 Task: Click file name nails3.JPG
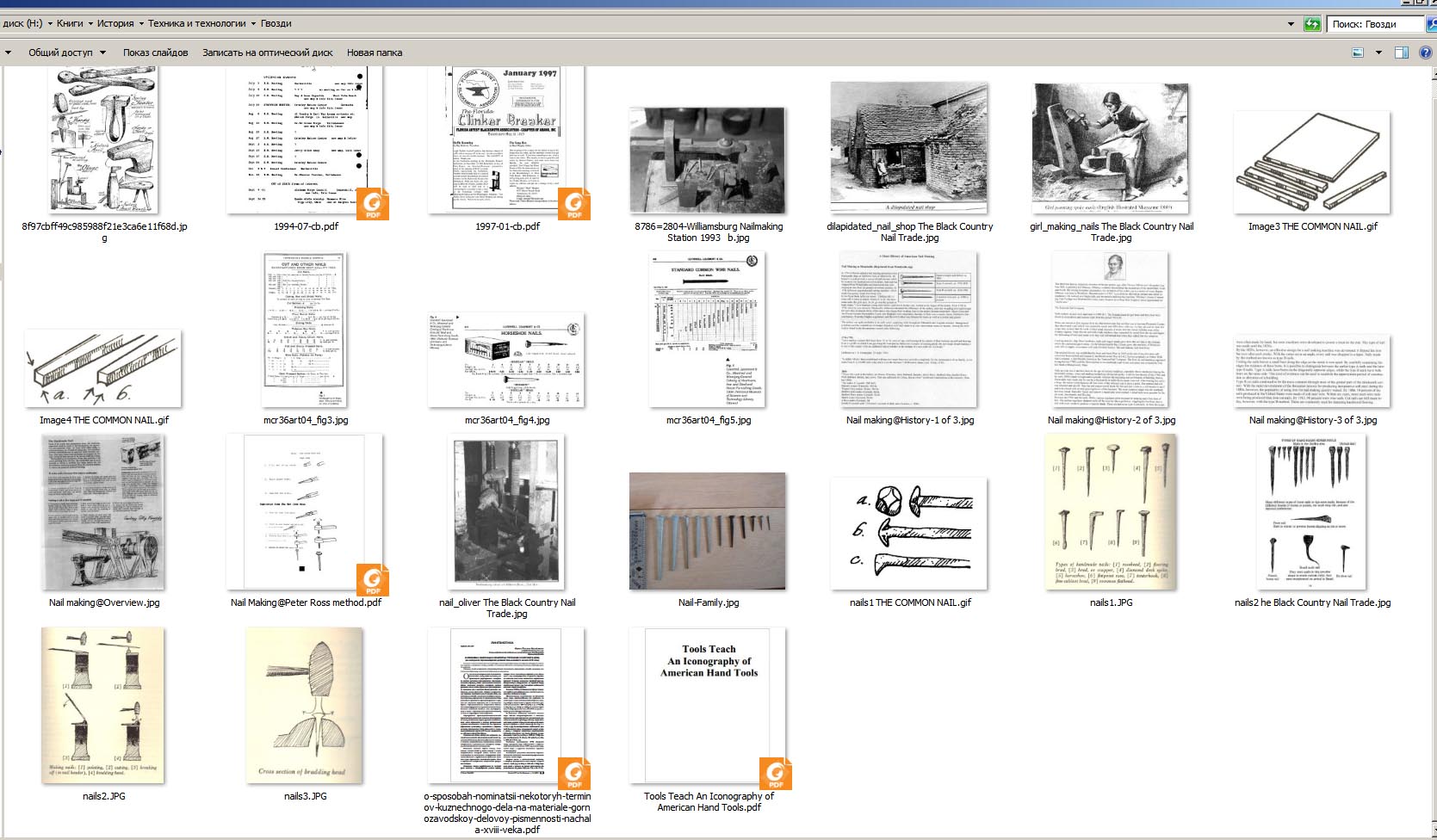[306, 796]
